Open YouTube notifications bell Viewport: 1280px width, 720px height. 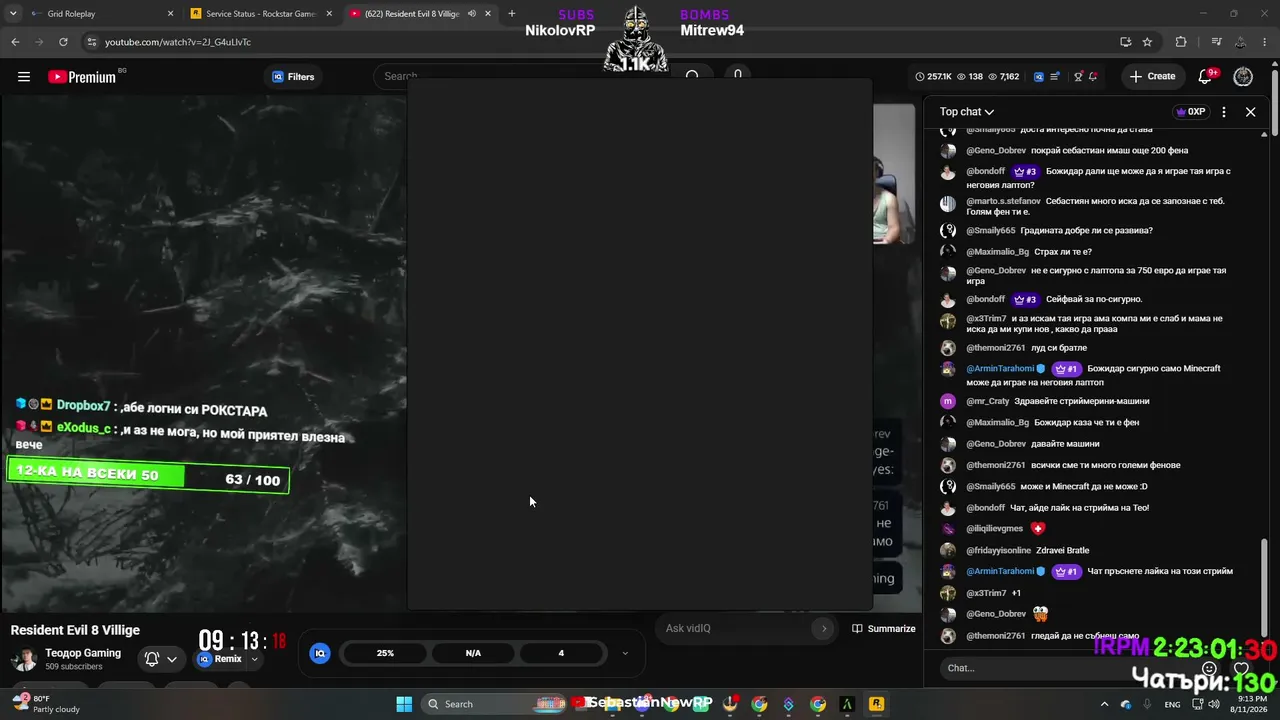pyautogui.click(x=1206, y=77)
